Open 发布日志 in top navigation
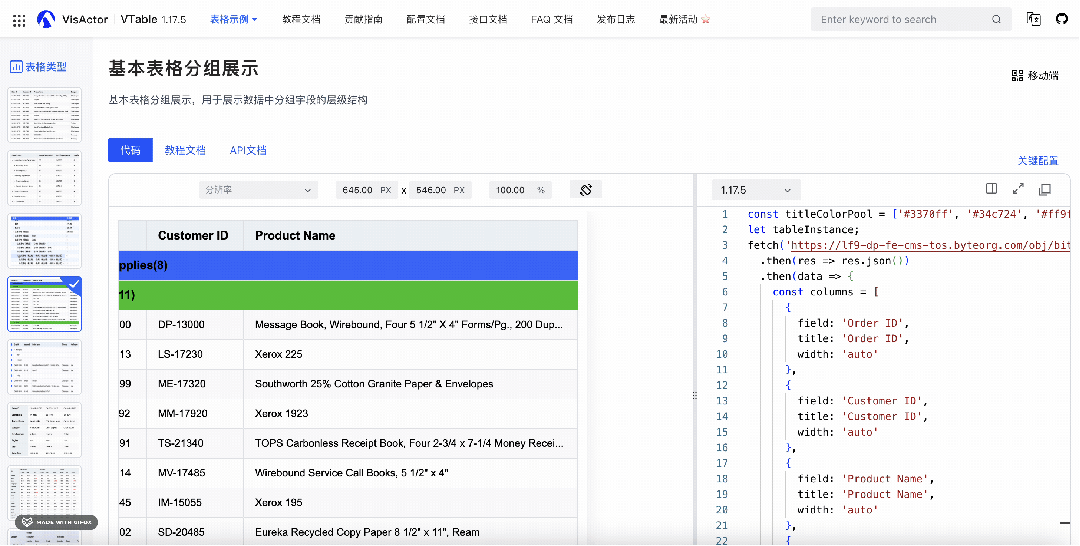Viewport: 1080px width, 546px height. click(616, 19)
